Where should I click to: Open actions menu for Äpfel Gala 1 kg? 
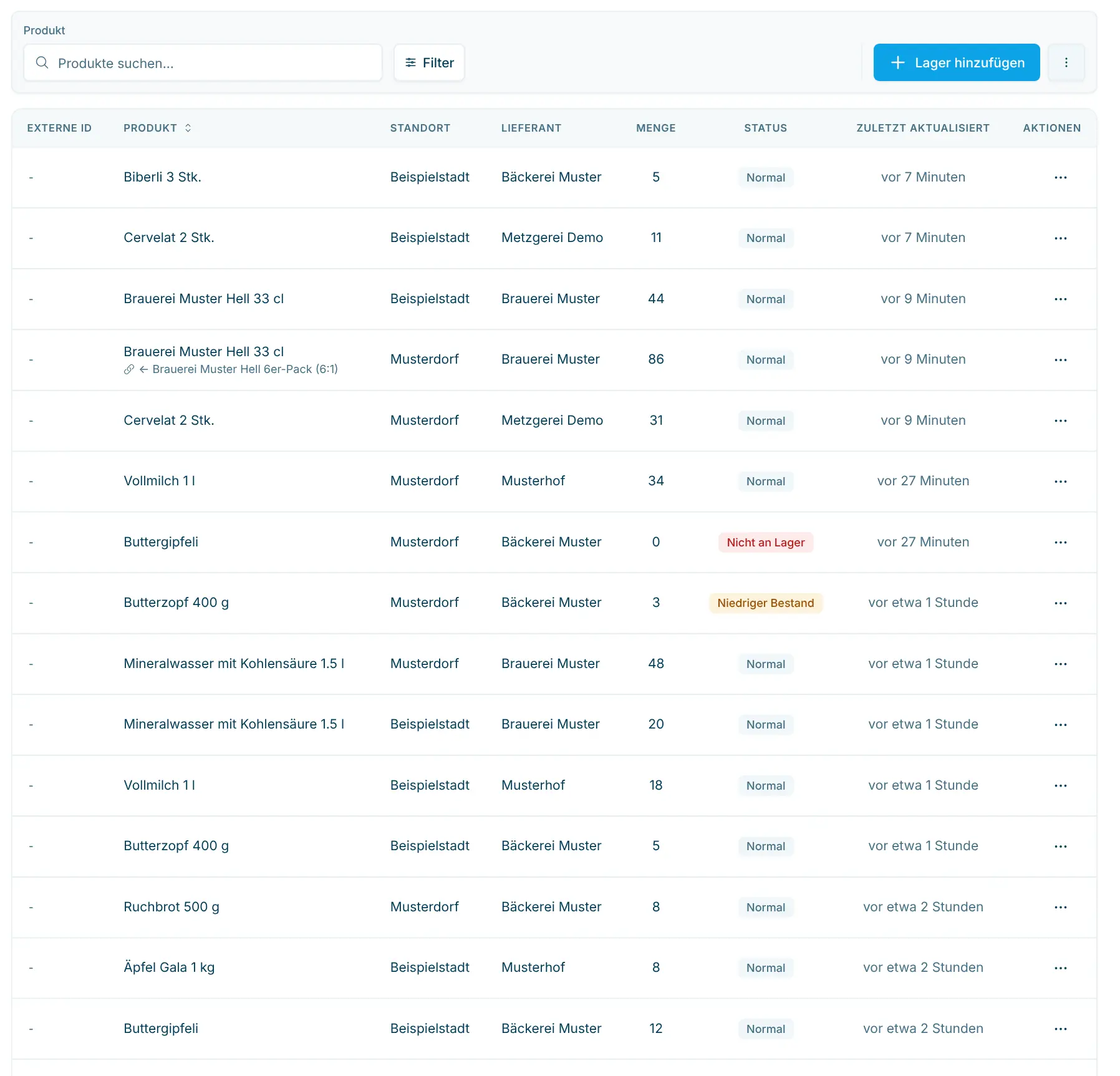click(1061, 968)
